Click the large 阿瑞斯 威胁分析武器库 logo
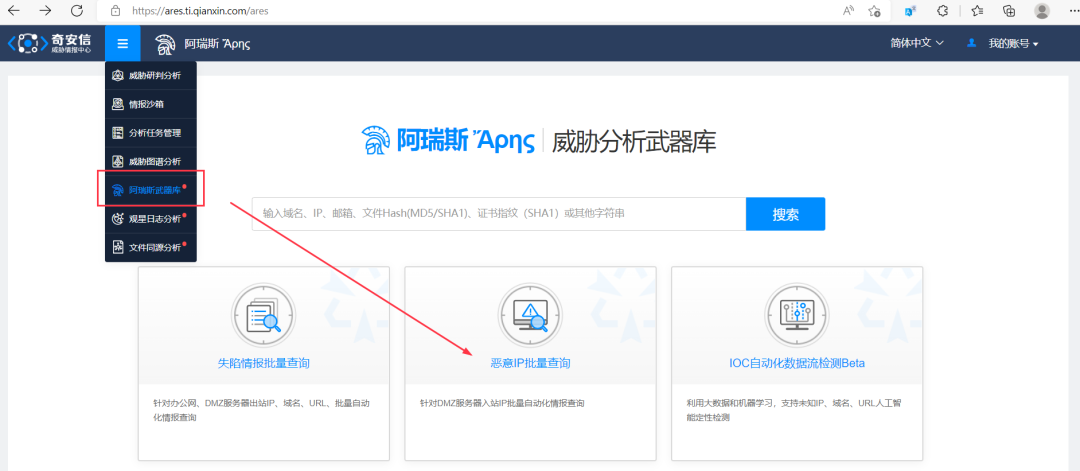1080x471 pixels. 539,140
